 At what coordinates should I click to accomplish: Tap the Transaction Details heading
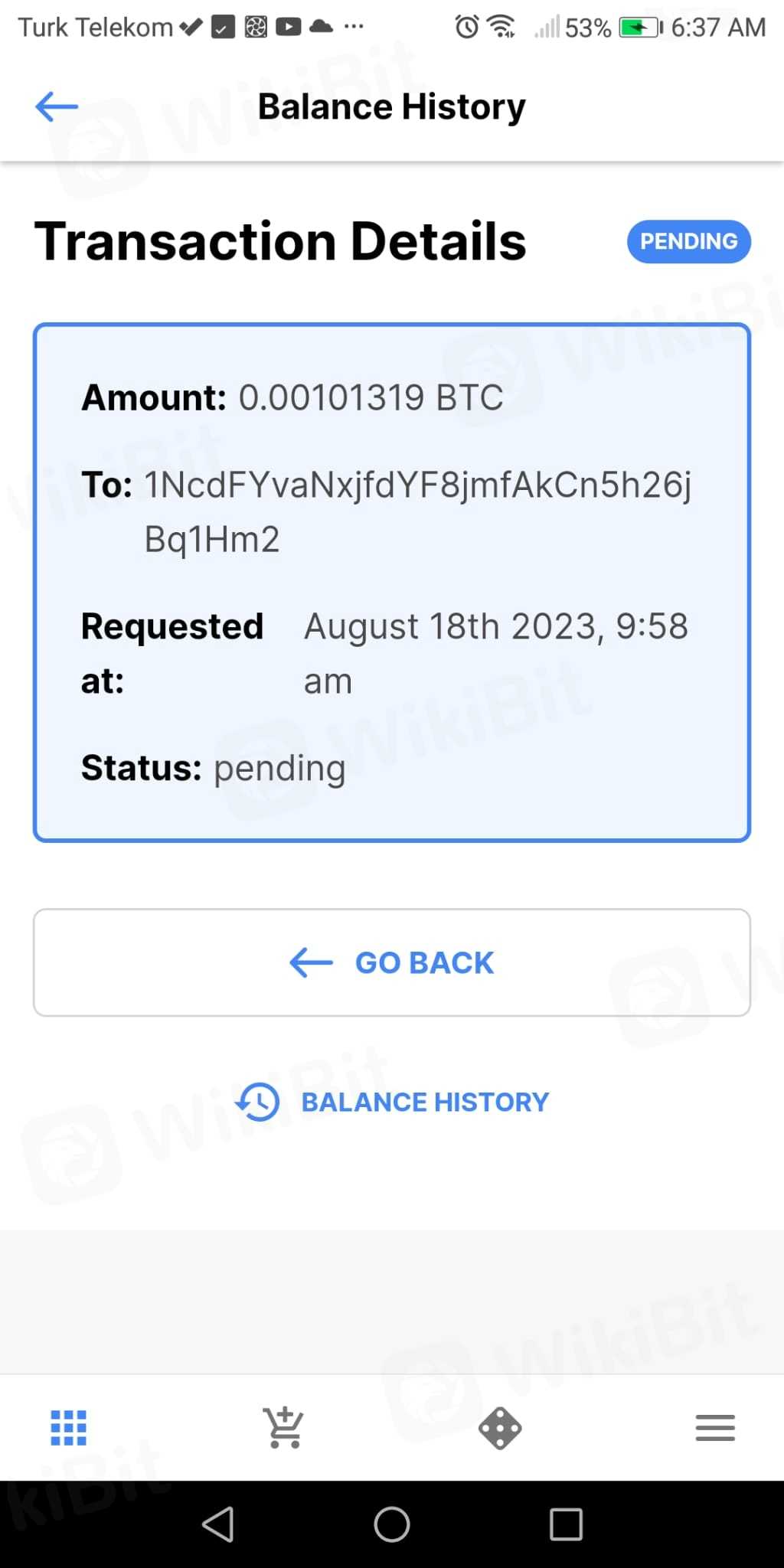click(x=280, y=242)
